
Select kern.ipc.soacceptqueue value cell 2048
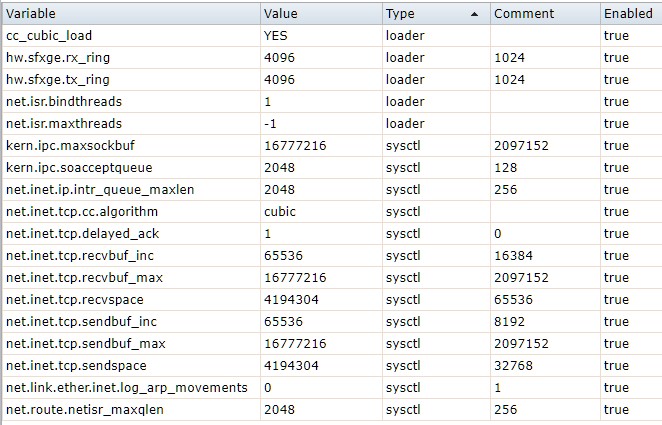coord(279,168)
